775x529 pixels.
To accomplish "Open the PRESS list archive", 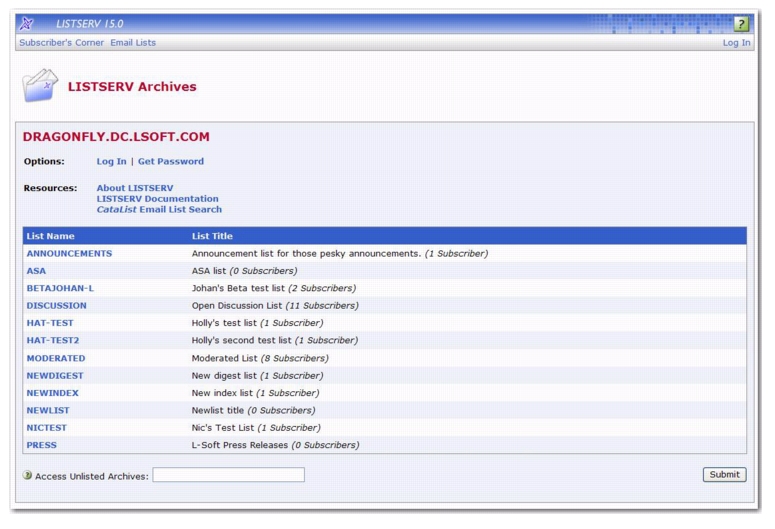I will 41,445.
